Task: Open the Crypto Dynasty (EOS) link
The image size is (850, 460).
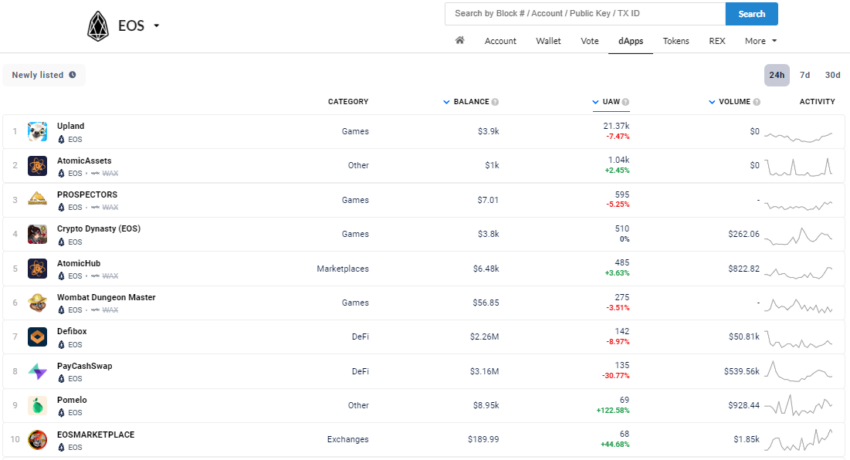Action: point(99,229)
